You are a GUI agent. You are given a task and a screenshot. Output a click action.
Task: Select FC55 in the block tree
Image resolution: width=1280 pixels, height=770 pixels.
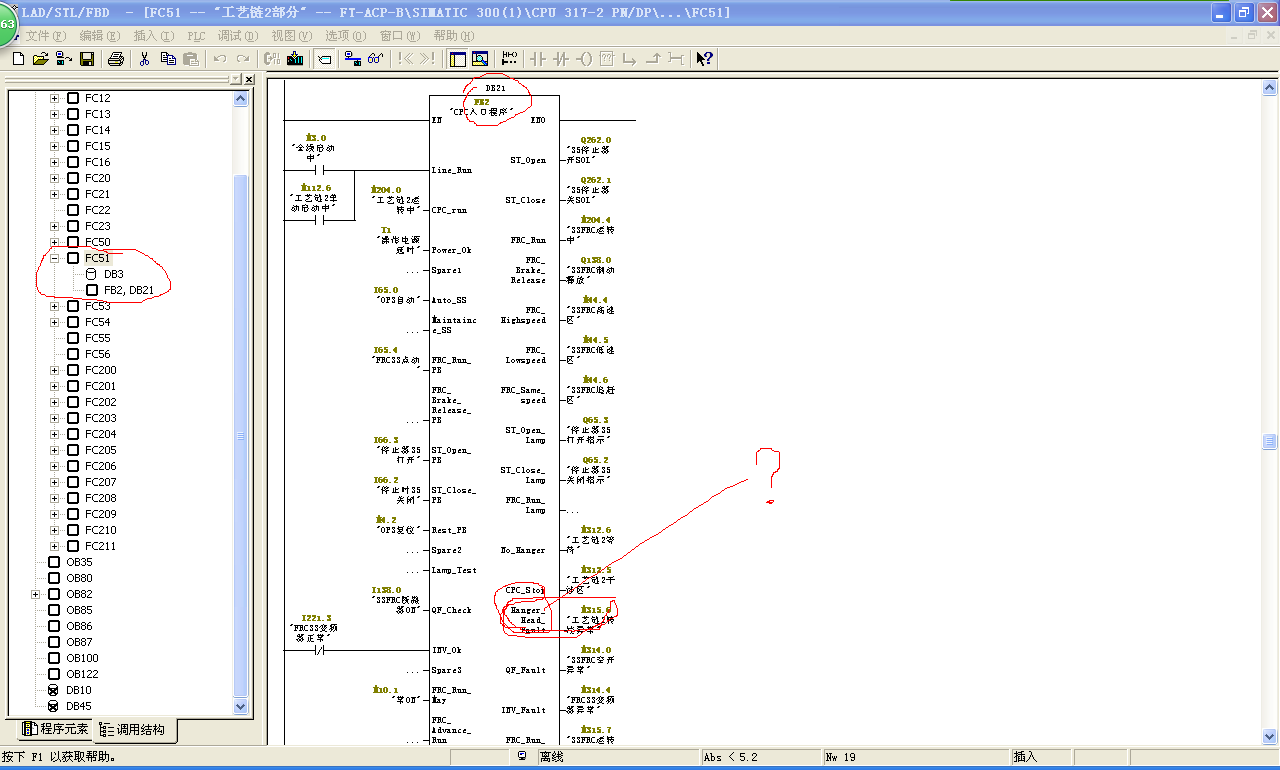pyautogui.click(x=97, y=338)
